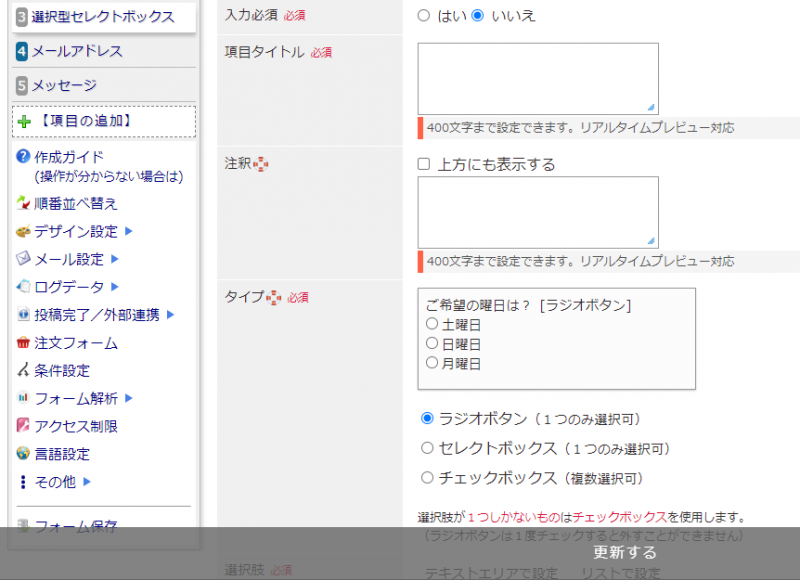Screen dimensions: 800x580
Task: Expand the 投稿完了／外部連携 submenu arrow
Action: click(x=171, y=315)
